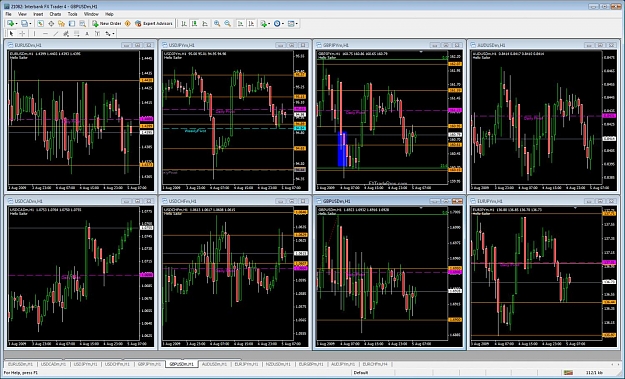Open the Insert menu
Image resolution: width=625 pixels, height=379 pixels.
[x=38, y=14]
